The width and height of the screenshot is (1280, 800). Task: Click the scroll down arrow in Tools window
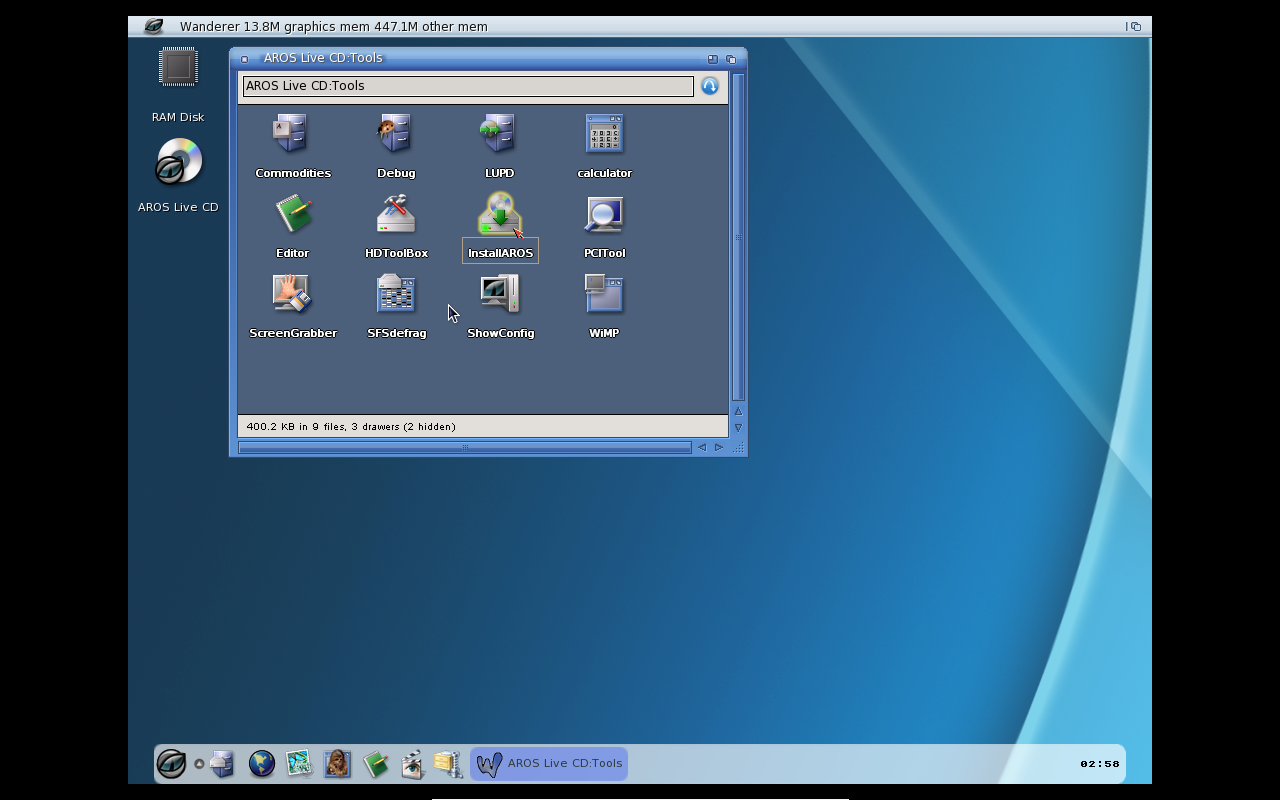pyautogui.click(x=738, y=427)
